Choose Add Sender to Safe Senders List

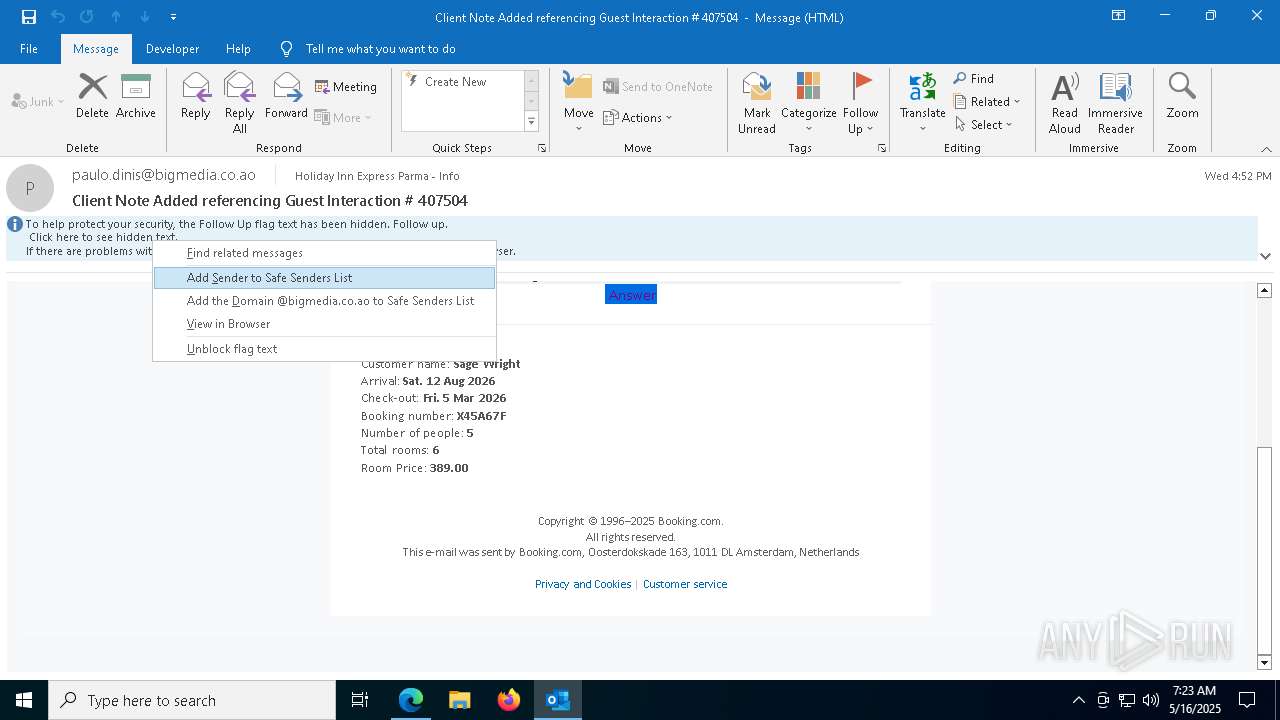point(325,278)
